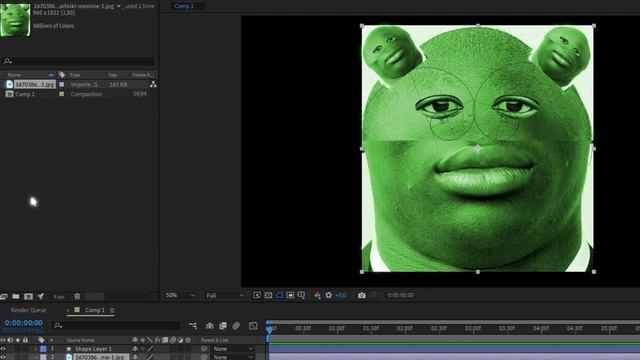Enable Motion Blur icon in timeline

[x=236, y=325]
